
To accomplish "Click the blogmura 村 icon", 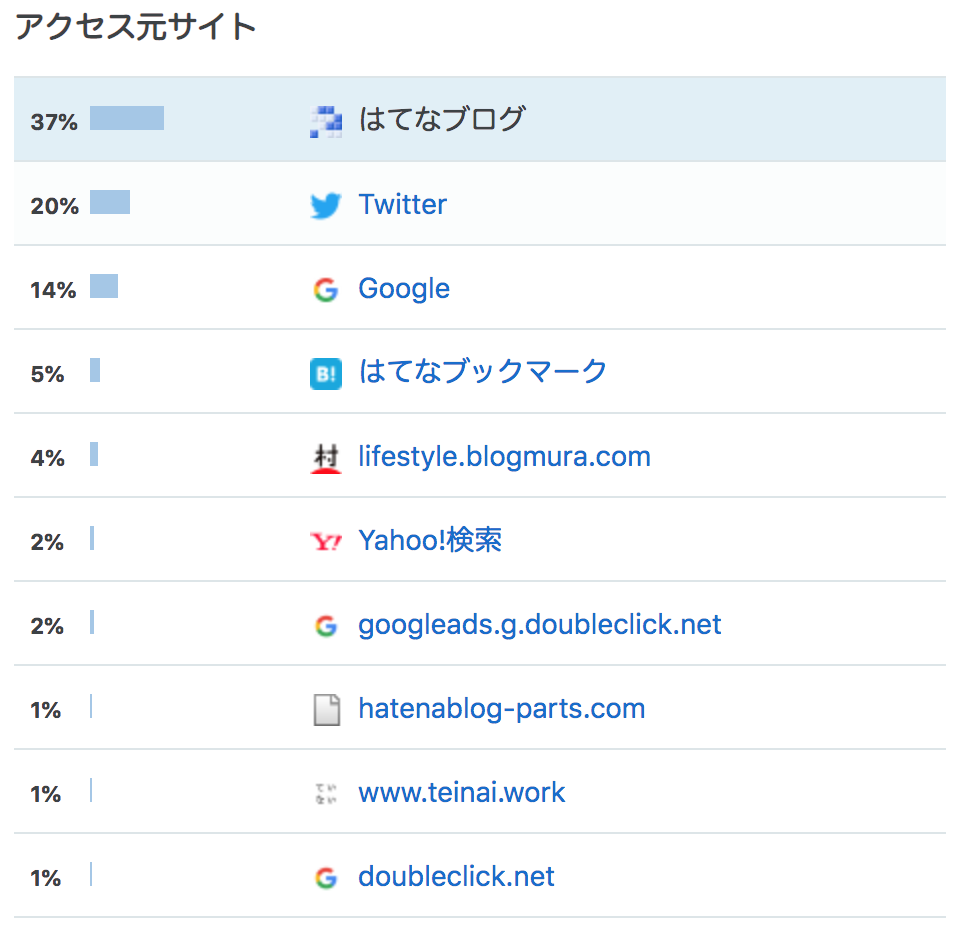I will pos(326,458).
